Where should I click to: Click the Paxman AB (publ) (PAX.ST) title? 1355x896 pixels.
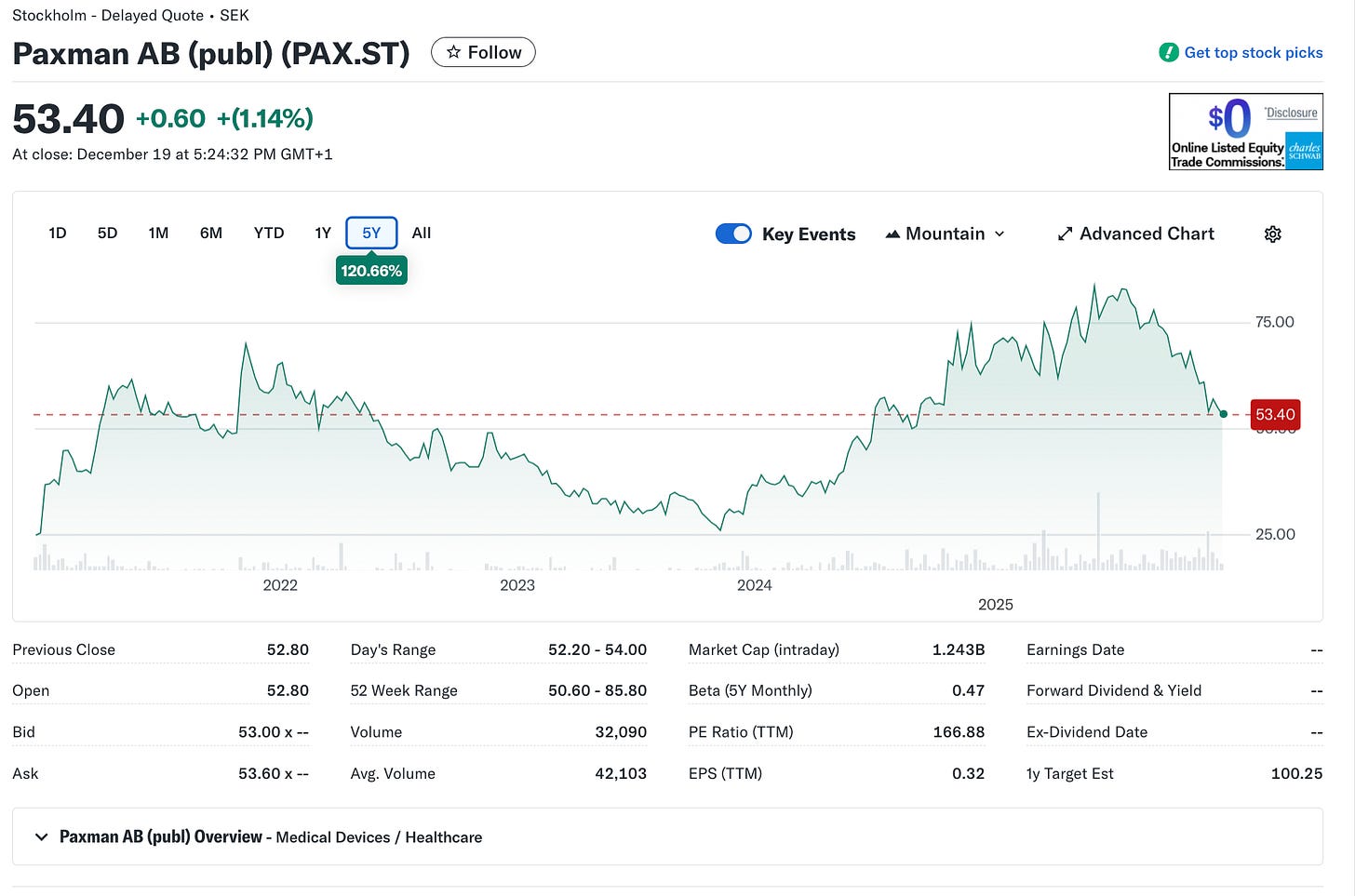coord(211,53)
